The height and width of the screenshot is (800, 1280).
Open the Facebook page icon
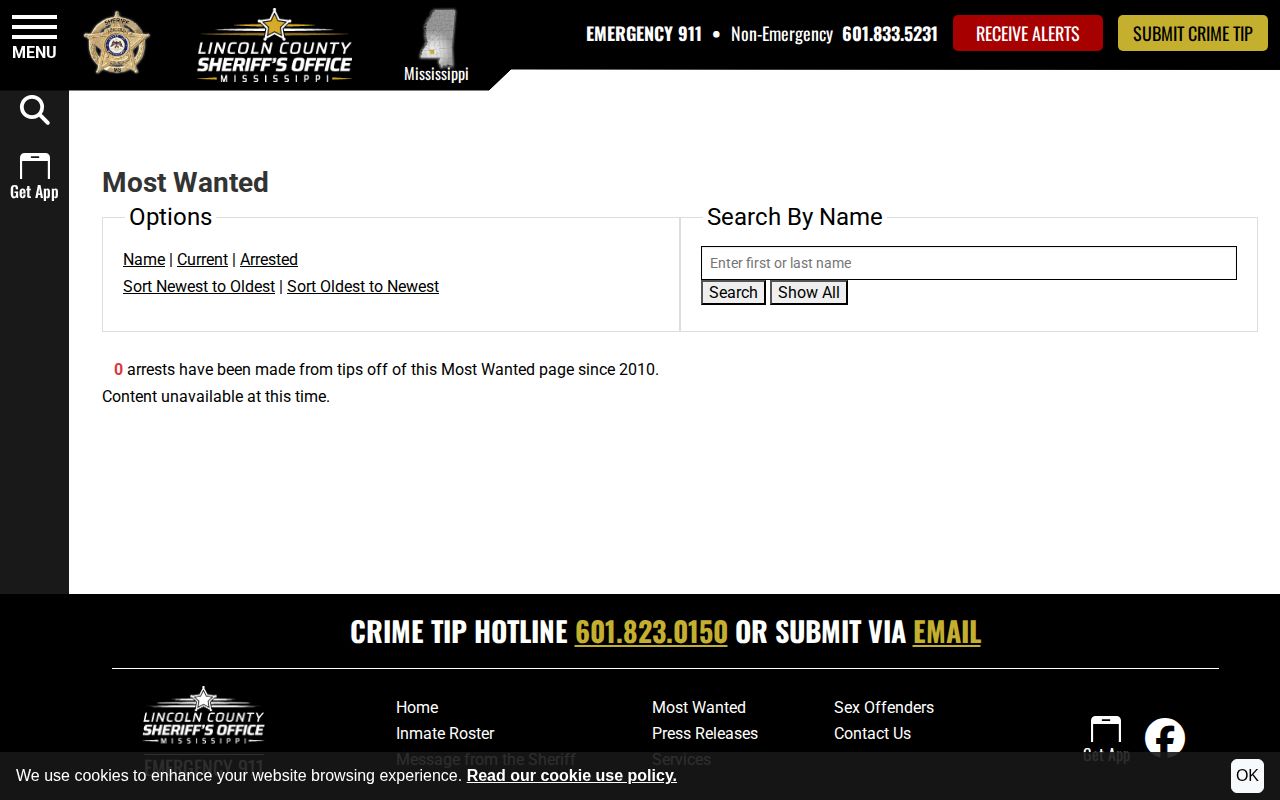(x=1165, y=738)
